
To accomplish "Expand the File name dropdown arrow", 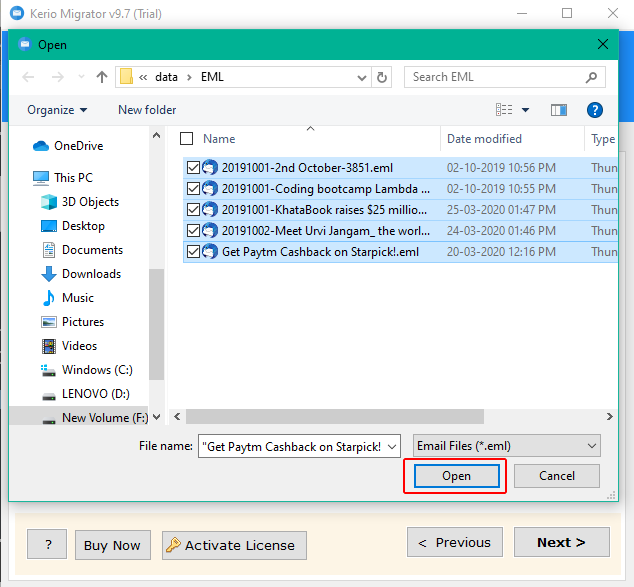I will coord(392,446).
